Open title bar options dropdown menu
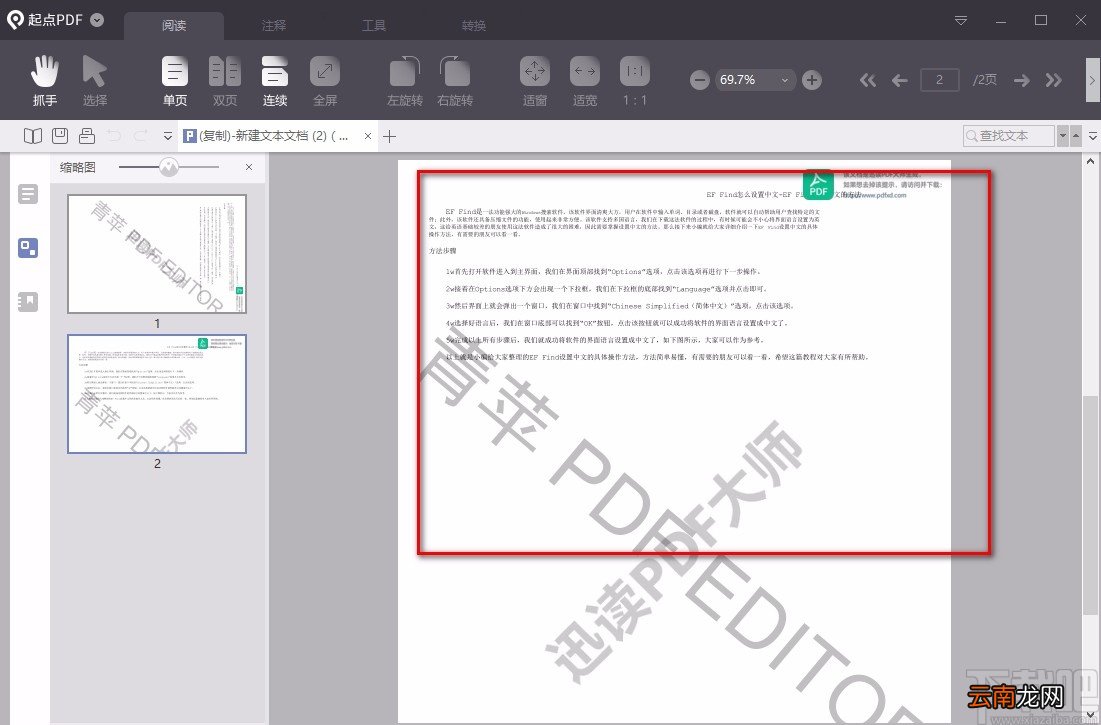 pyautogui.click(x=961, y=20)
